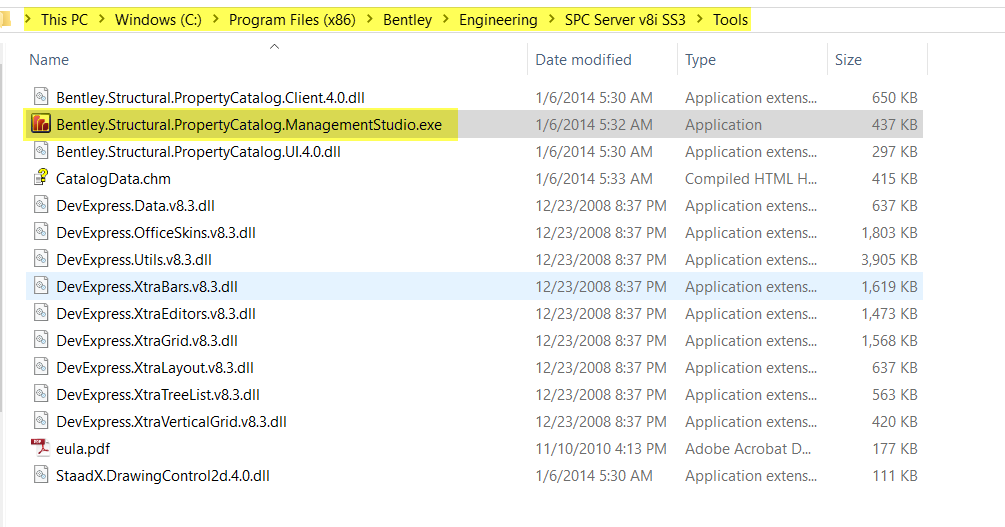1005x527 pixels.
Task: Select the DevExpress.XtraBars.v8.3.dll row
Action: click(x=474, y=286)
